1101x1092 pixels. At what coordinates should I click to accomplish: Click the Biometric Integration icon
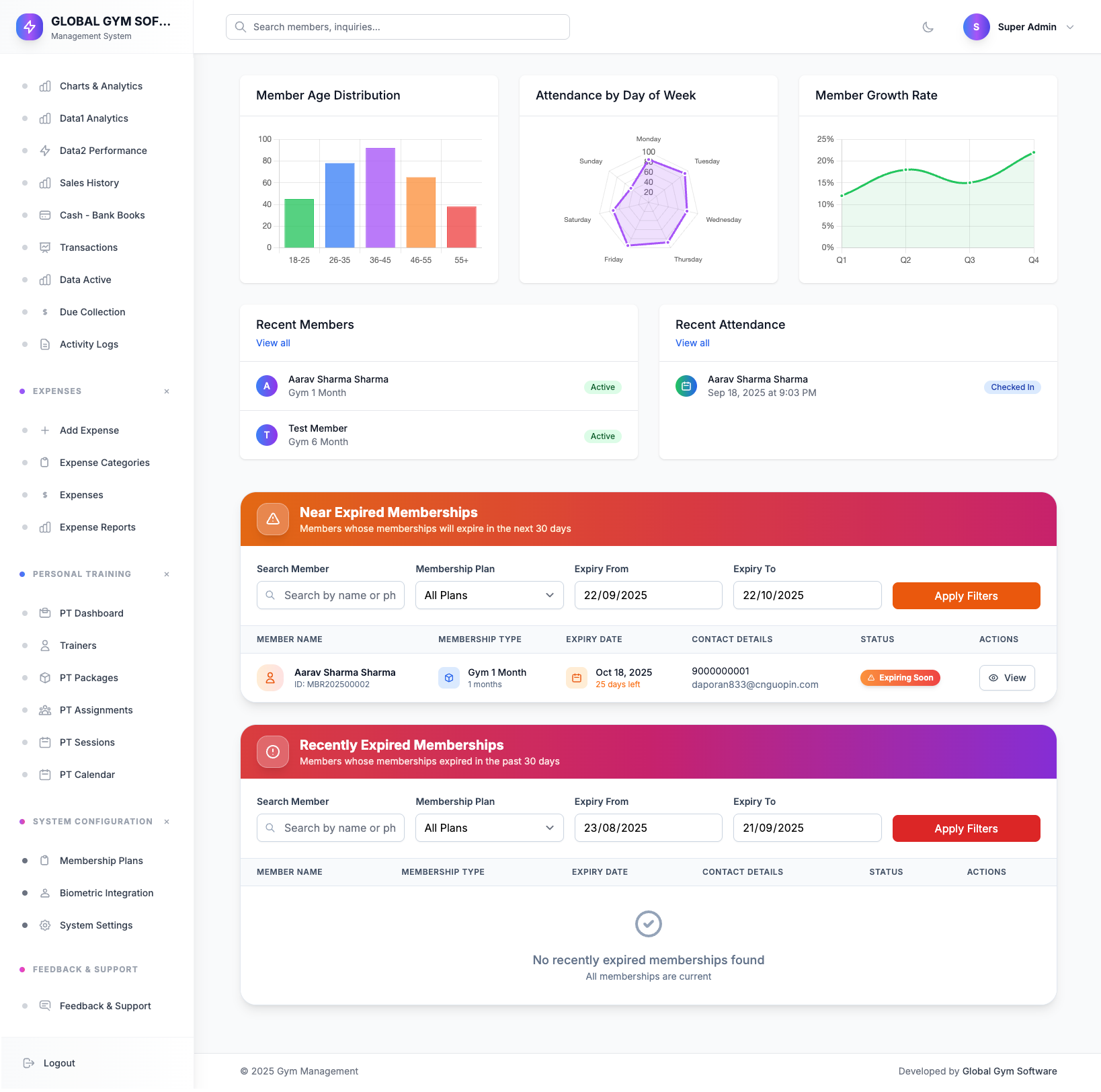coord(44,893)
